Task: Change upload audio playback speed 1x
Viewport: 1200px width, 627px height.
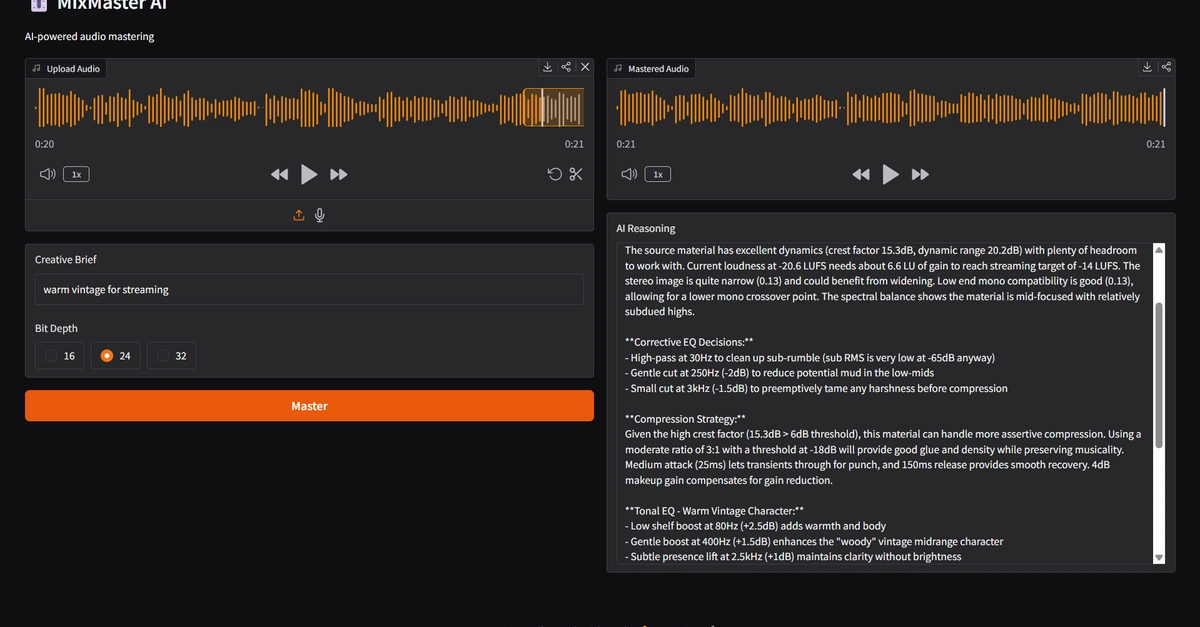Action: [76, 174]
